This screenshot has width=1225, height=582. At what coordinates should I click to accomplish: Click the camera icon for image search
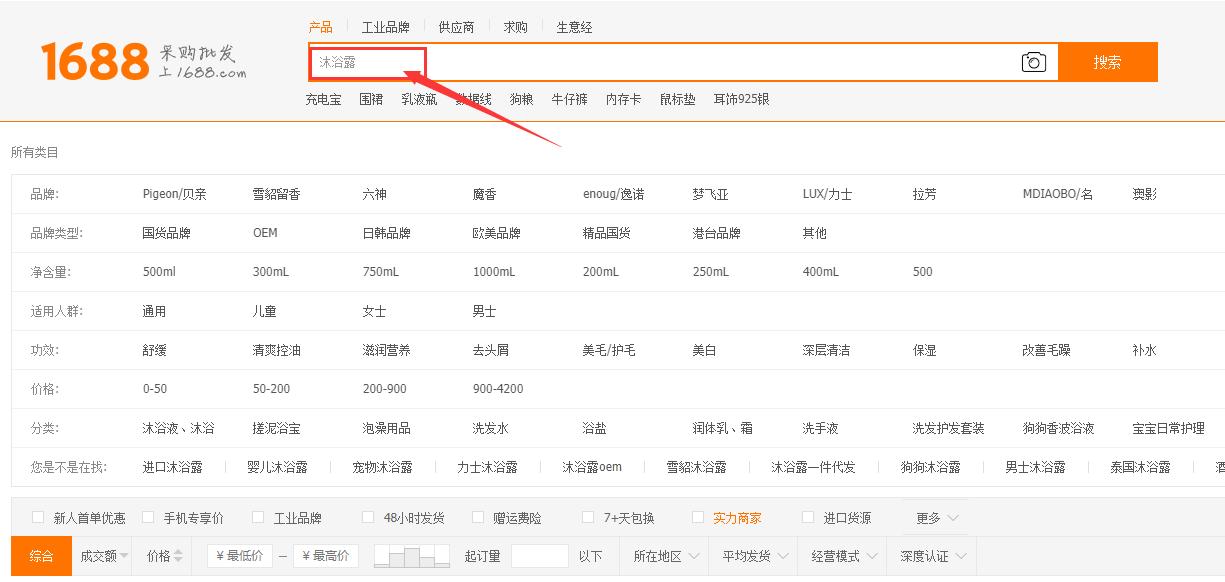click(1034, 61)
